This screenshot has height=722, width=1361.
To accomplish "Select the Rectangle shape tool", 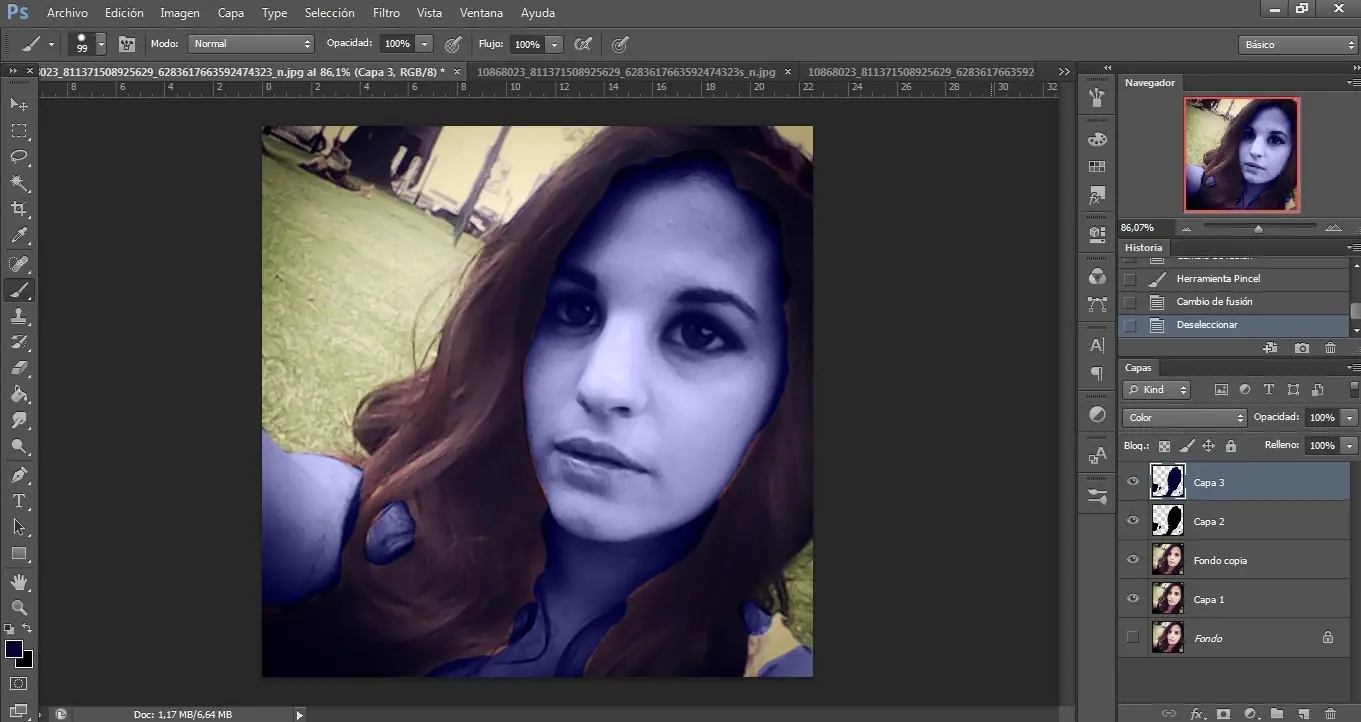I will click(x=19, y=553).
